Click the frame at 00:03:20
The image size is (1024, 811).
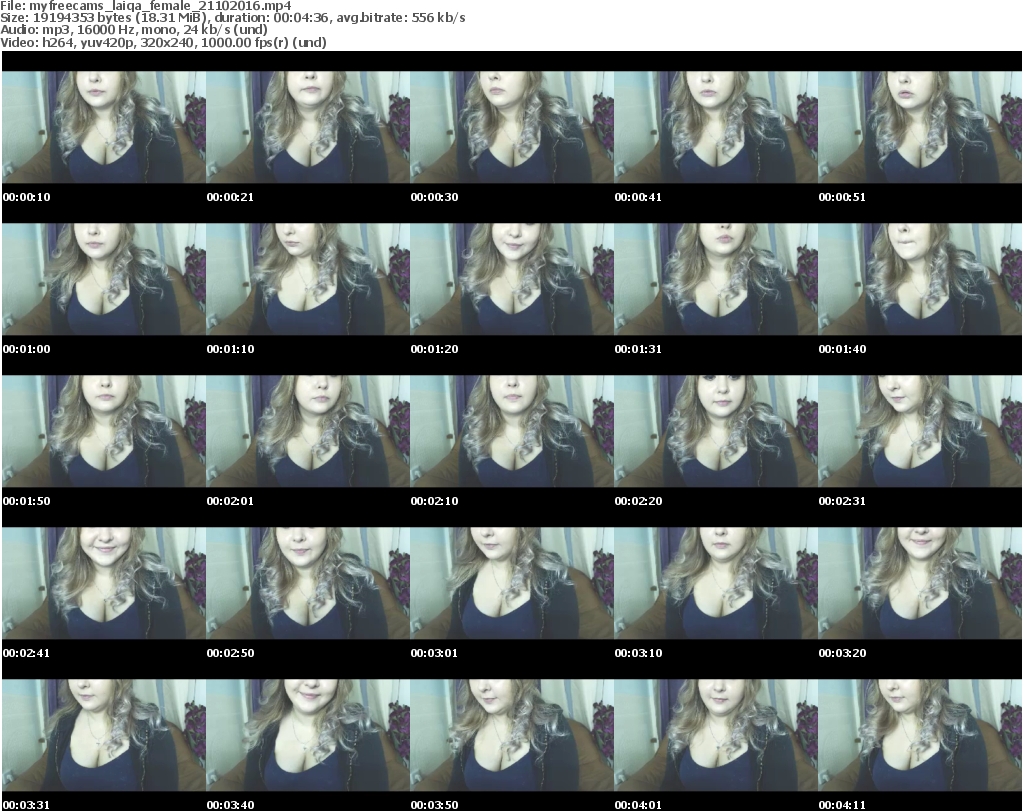(x=920, y=583)
